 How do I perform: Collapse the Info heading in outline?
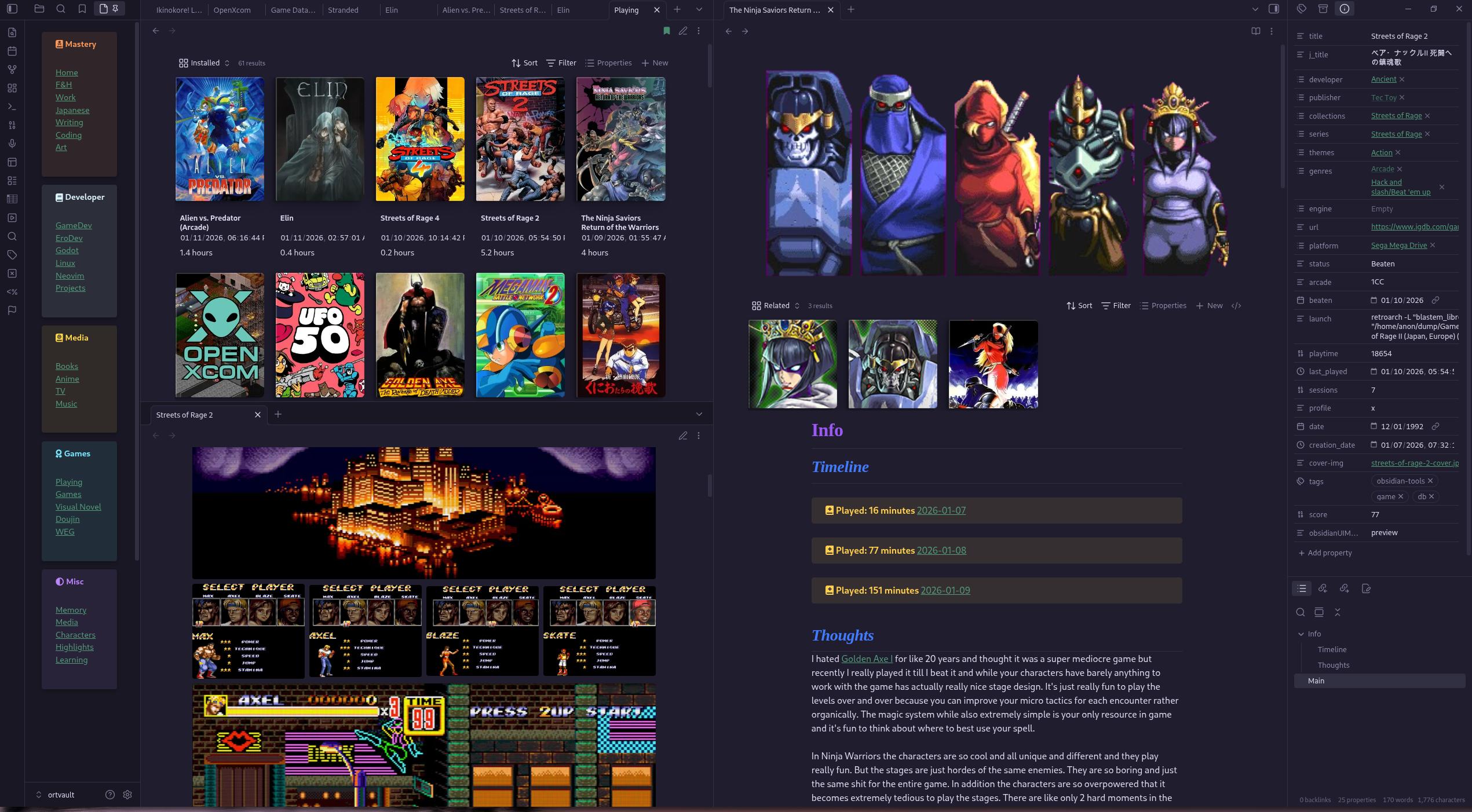tap(1301, 634)
